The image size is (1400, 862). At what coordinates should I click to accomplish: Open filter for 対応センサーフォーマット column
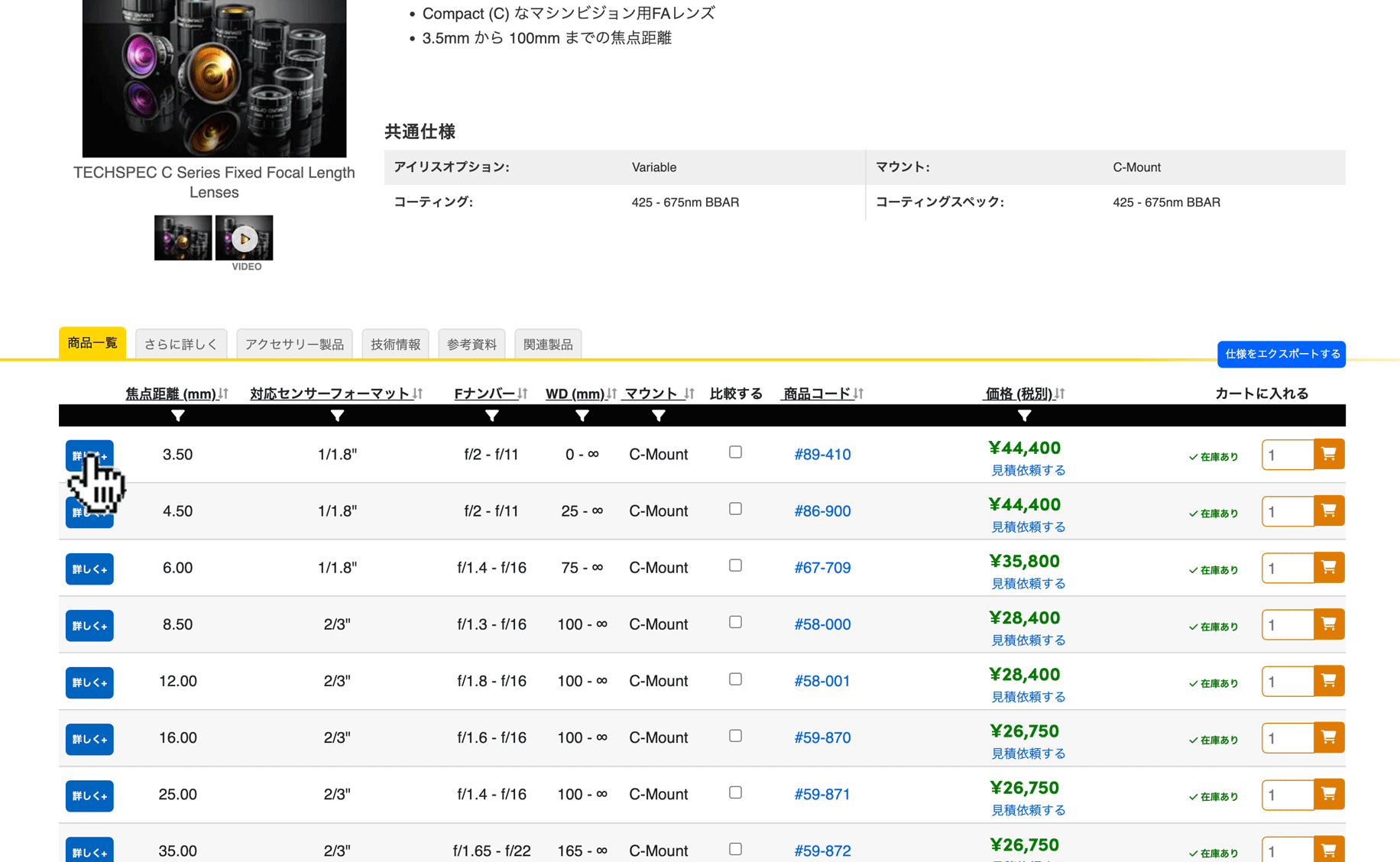click(x=337, y=416)
